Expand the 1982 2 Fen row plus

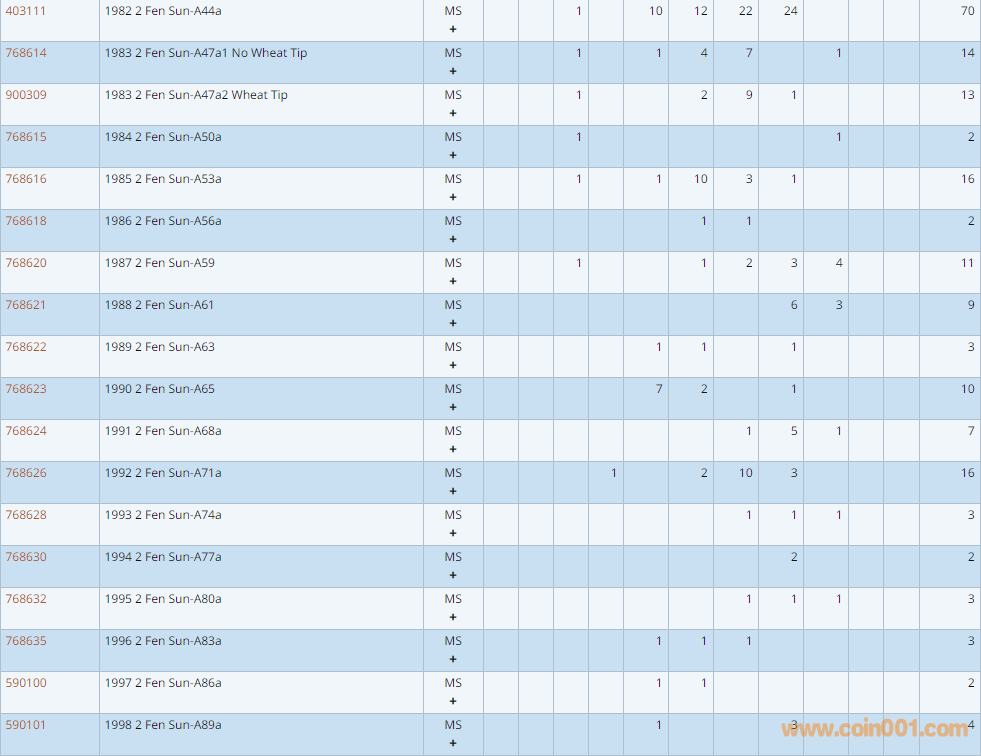tap(453, 29)
